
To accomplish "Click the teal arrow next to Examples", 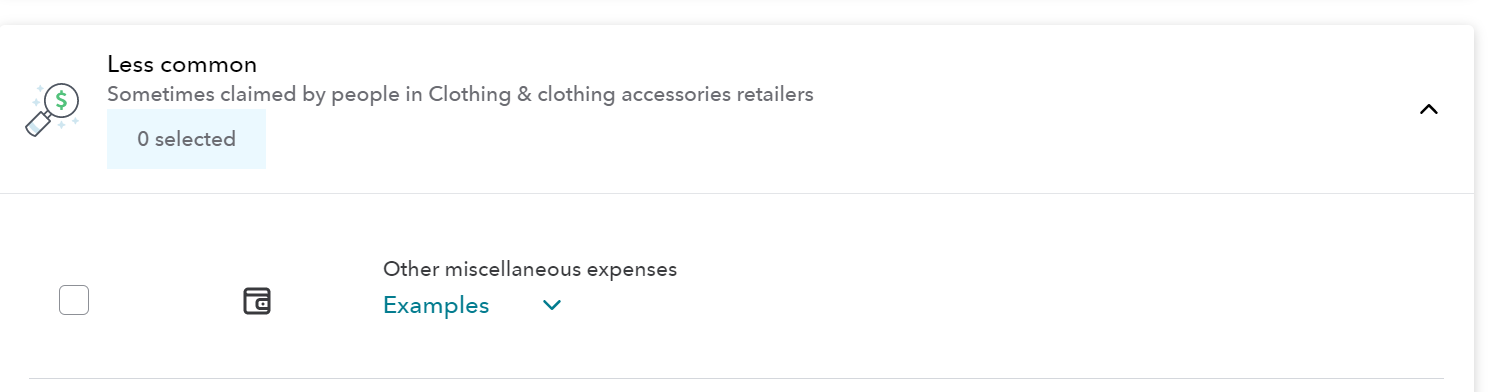I will point(551,305).
